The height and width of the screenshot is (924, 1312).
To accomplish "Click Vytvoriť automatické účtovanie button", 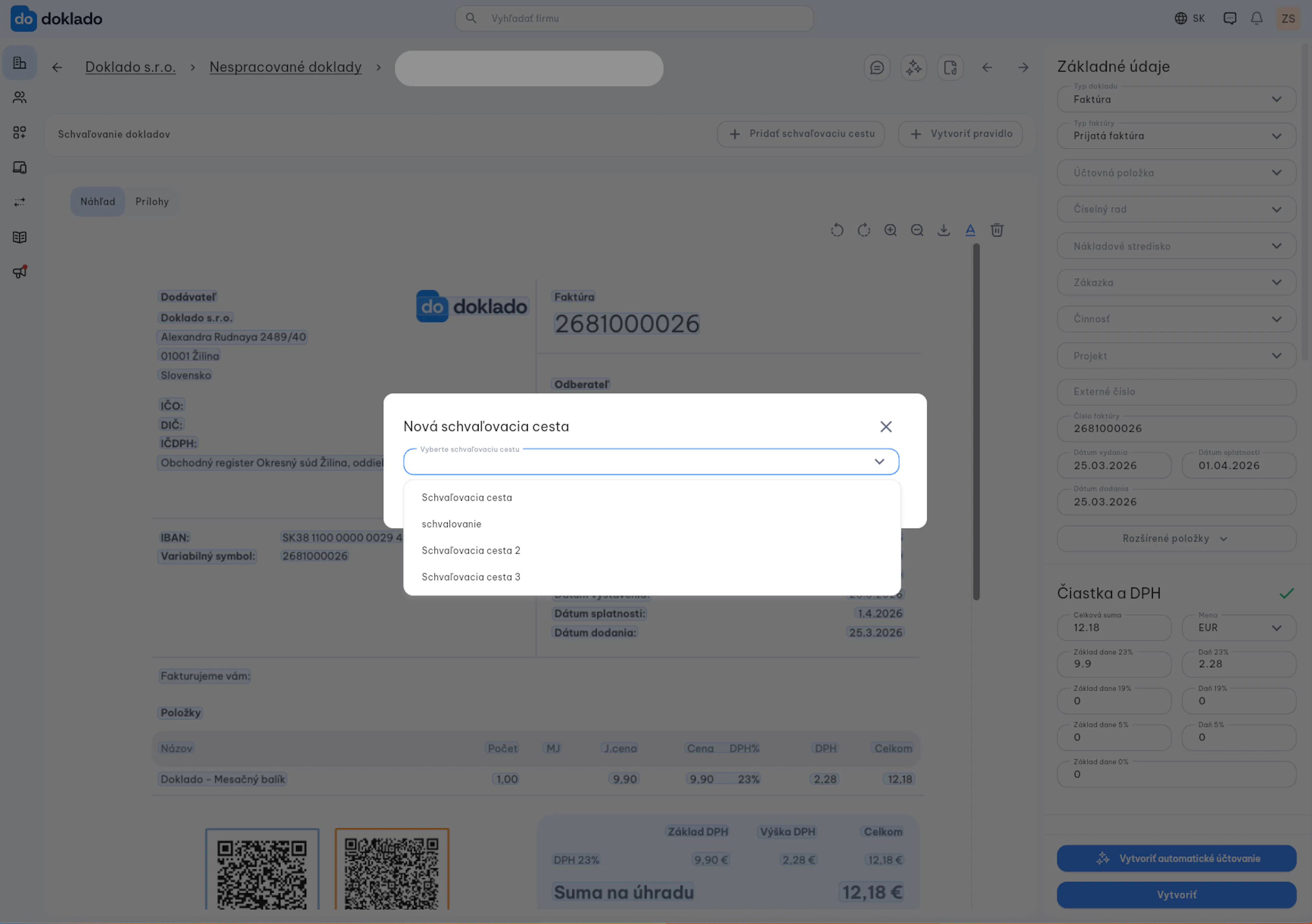I will 1176,858.
